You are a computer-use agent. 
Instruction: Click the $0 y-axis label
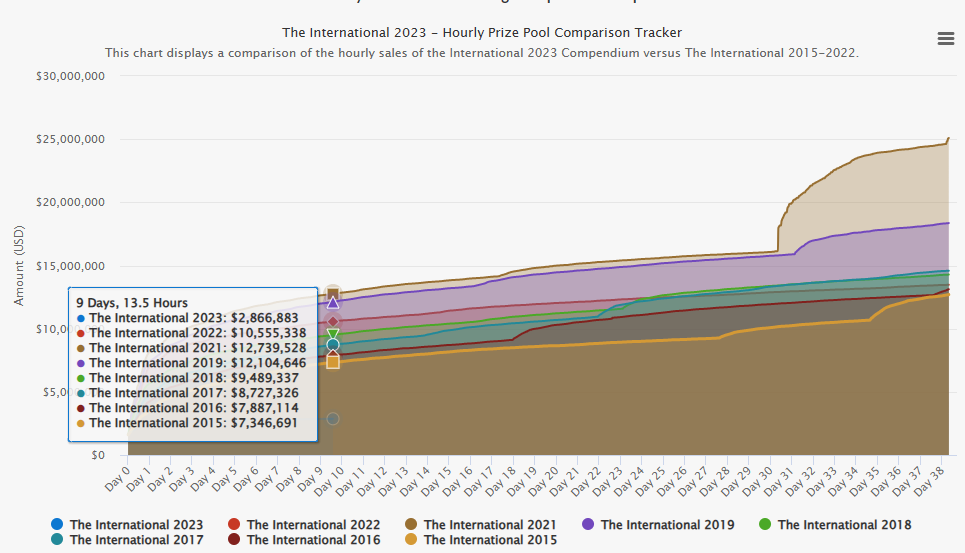98,455
